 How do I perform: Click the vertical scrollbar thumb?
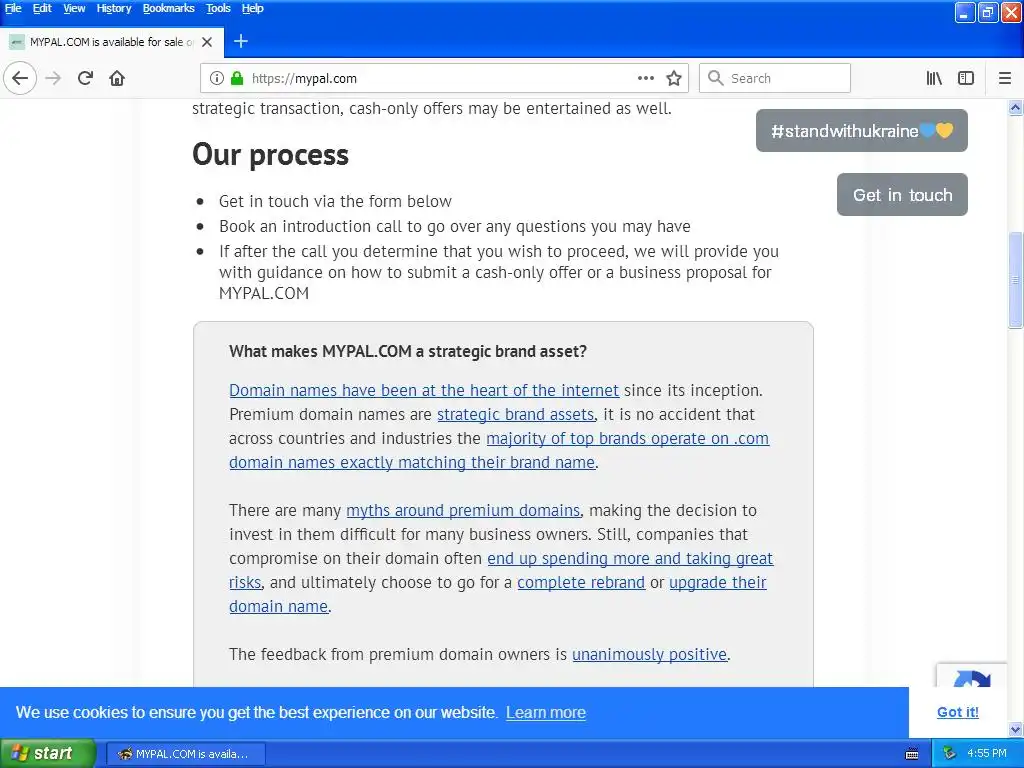click(1016, 281)
